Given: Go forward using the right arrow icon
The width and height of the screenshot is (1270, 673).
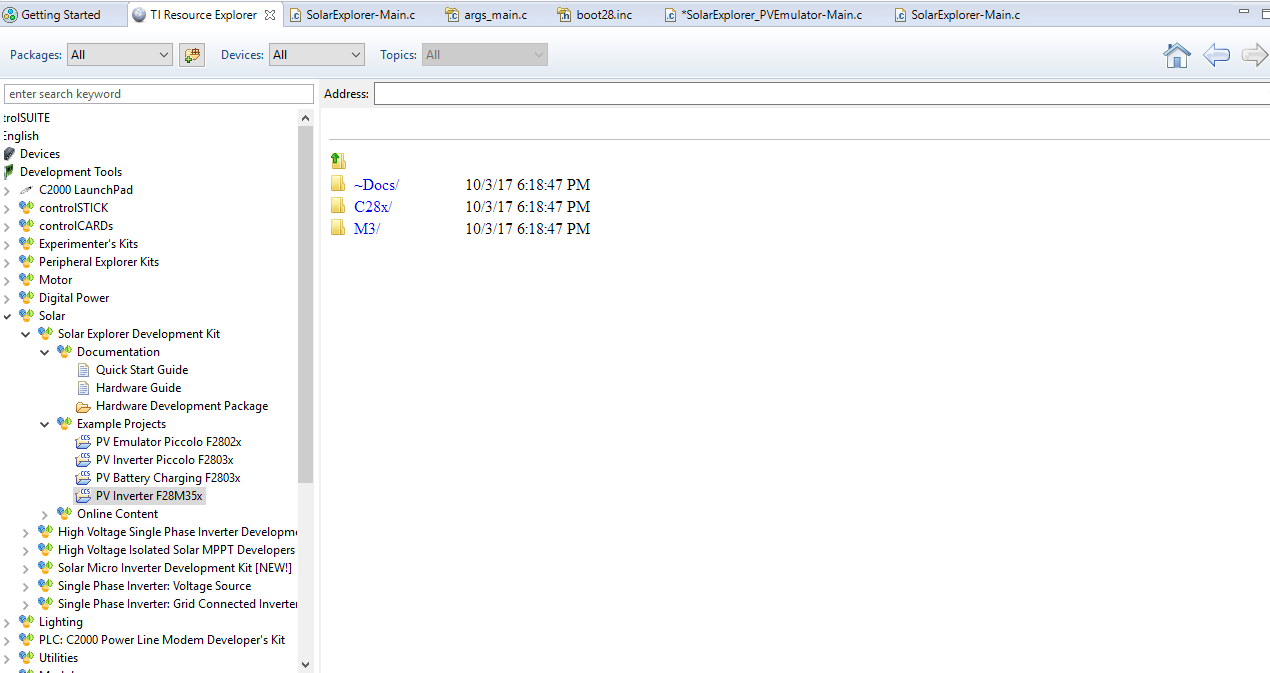Looking at the screenshot, I should click(1254, 55).
